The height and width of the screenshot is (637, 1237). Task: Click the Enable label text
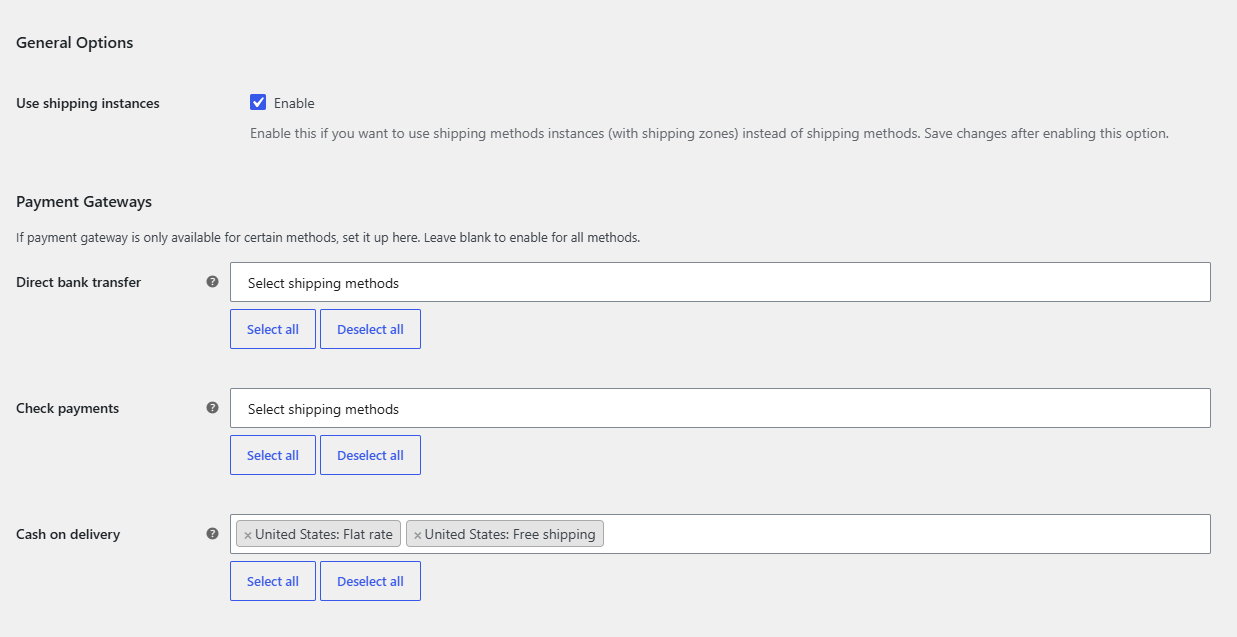coord(294,103)
